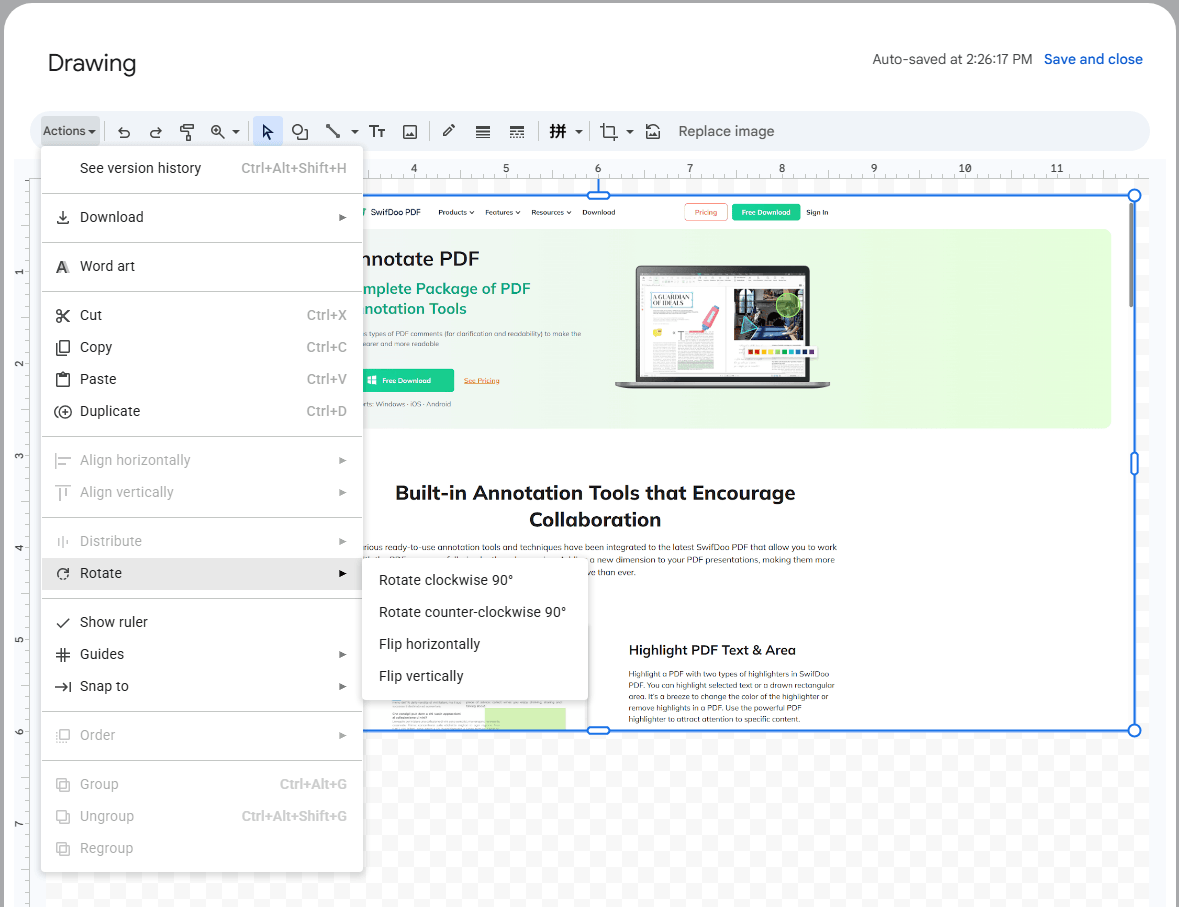
Task: Click the Download arrow icon in menu
Action: click(63, 217)
